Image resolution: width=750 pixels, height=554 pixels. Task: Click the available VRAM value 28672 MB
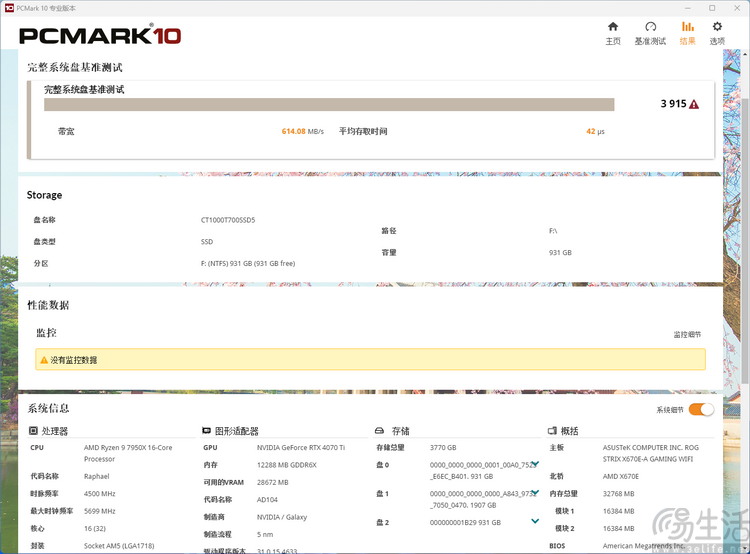[273, 482]
